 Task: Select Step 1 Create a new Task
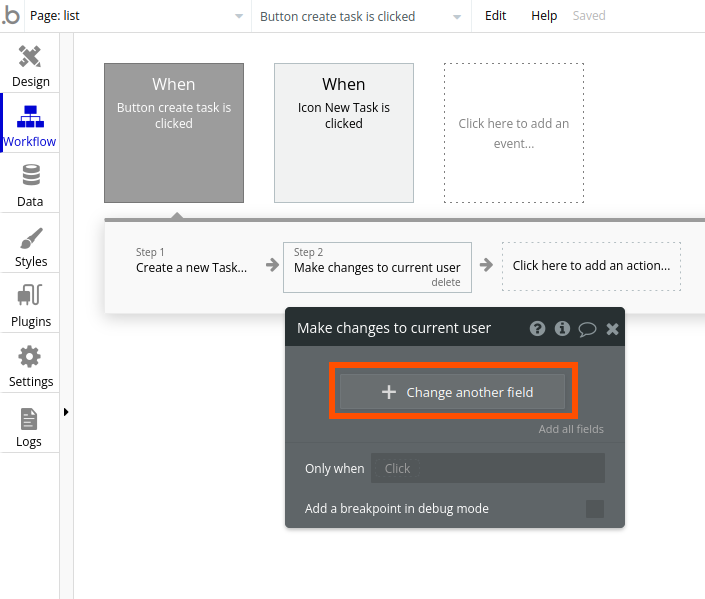coord(191,261)
